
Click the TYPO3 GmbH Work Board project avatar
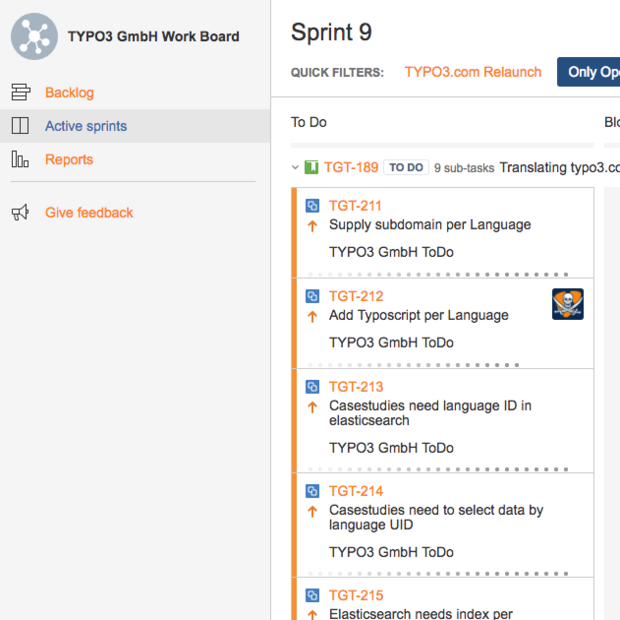[x=34, y=37]
